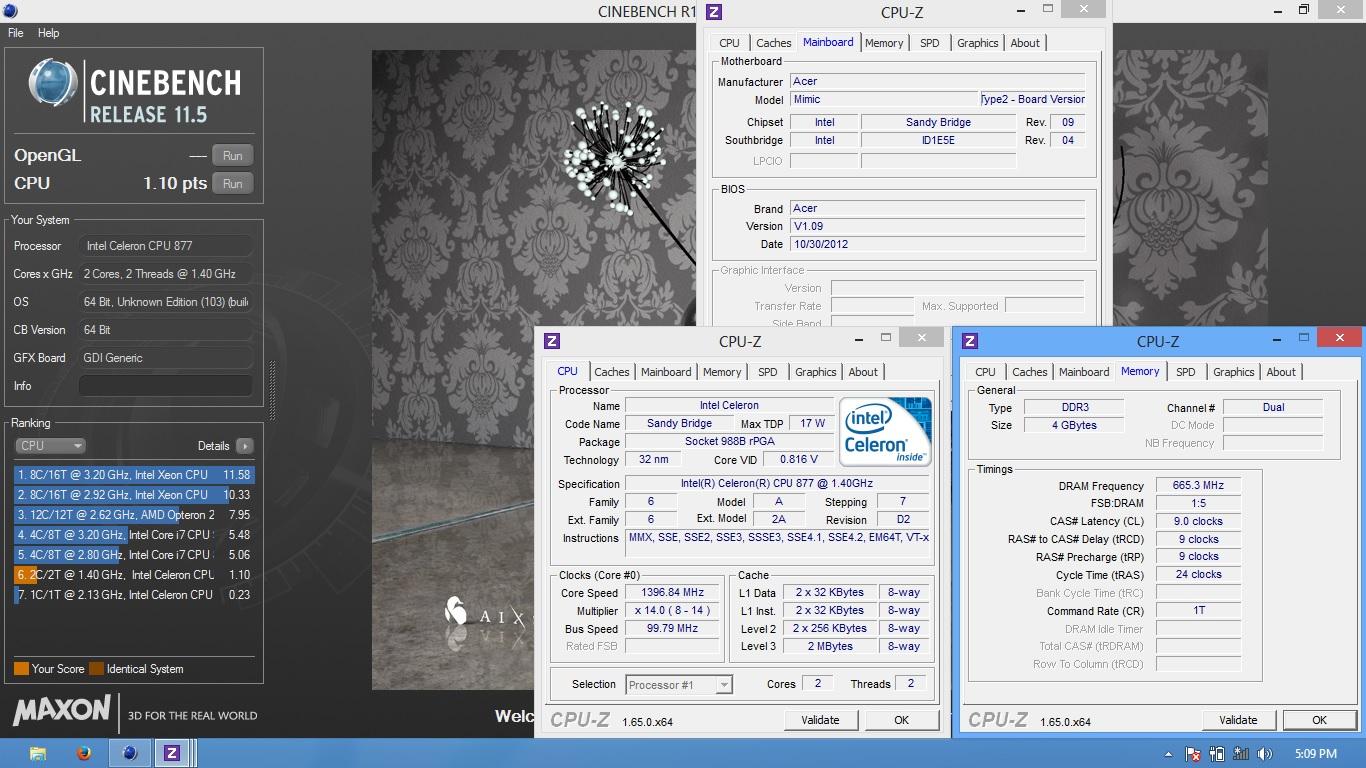The width and height of the screenshot is (1366, 768).
Task: Click Validate in the CPU CPU-Z window
Action: [x=820, y=720]
